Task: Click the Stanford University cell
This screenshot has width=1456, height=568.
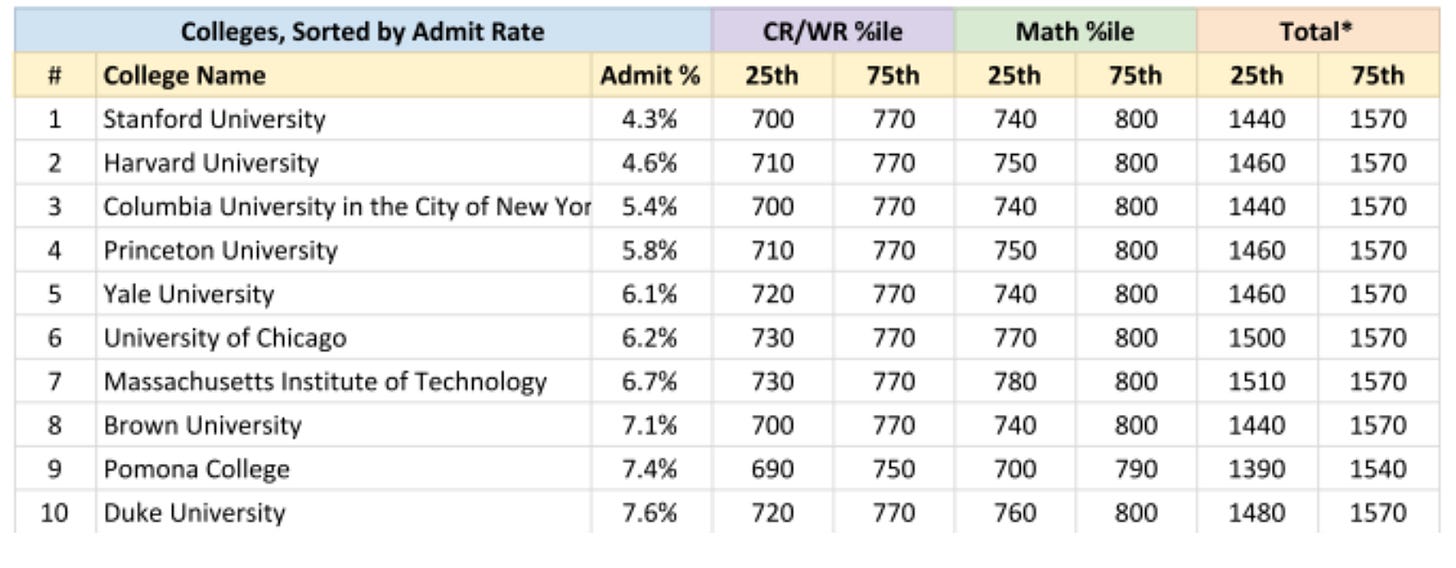Action: click(x=214, y=120)
